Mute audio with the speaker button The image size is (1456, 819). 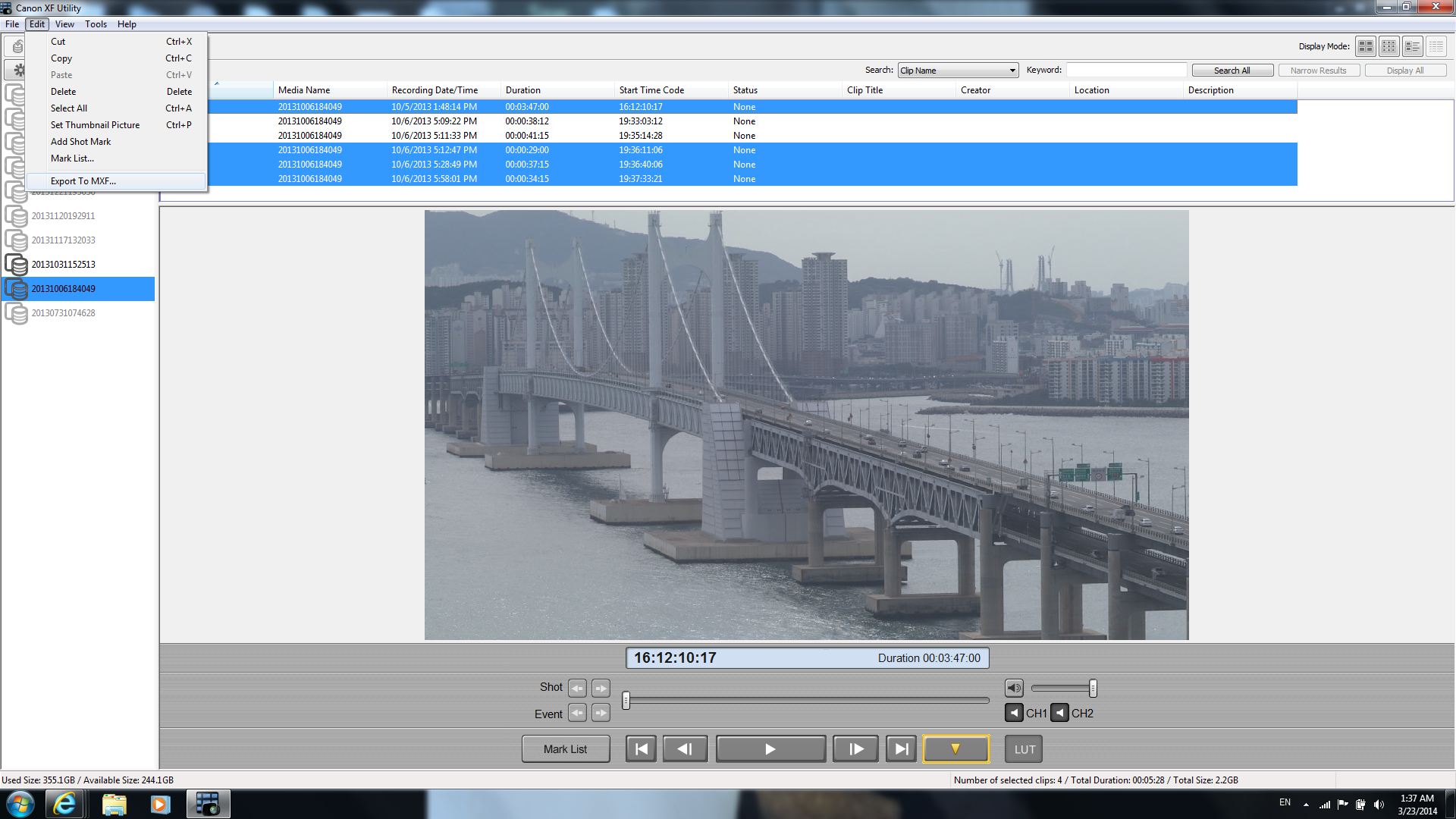click(x=1014, y=688)
